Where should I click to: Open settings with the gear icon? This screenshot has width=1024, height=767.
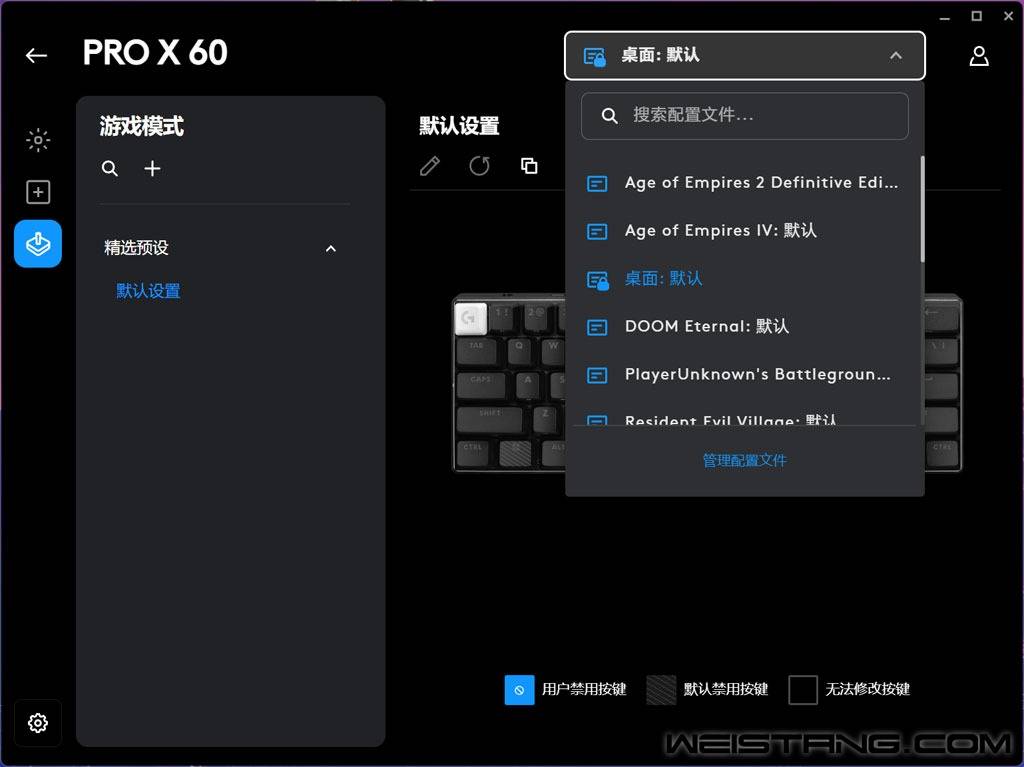click(38, 723)
